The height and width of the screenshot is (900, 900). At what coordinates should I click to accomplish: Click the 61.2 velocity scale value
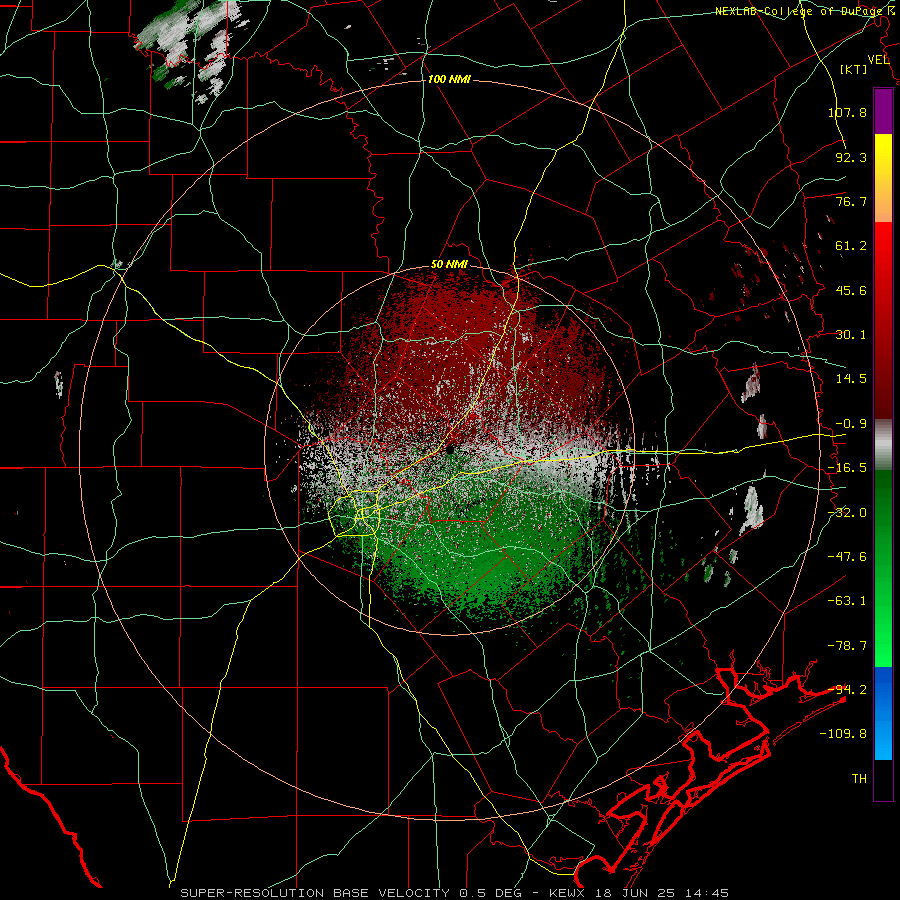[x=851, y=246]
